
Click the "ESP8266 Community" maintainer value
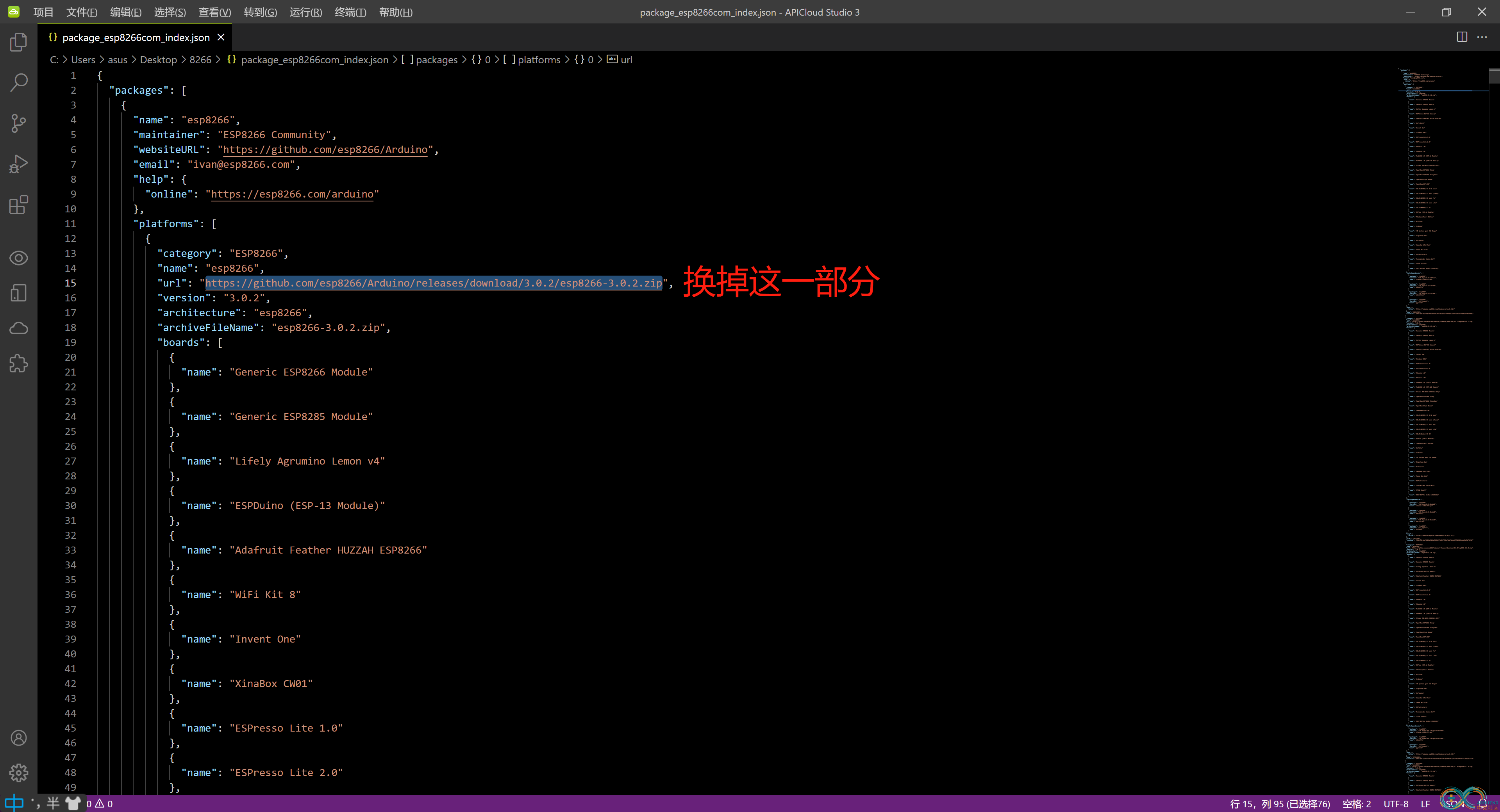click(277, 135)
